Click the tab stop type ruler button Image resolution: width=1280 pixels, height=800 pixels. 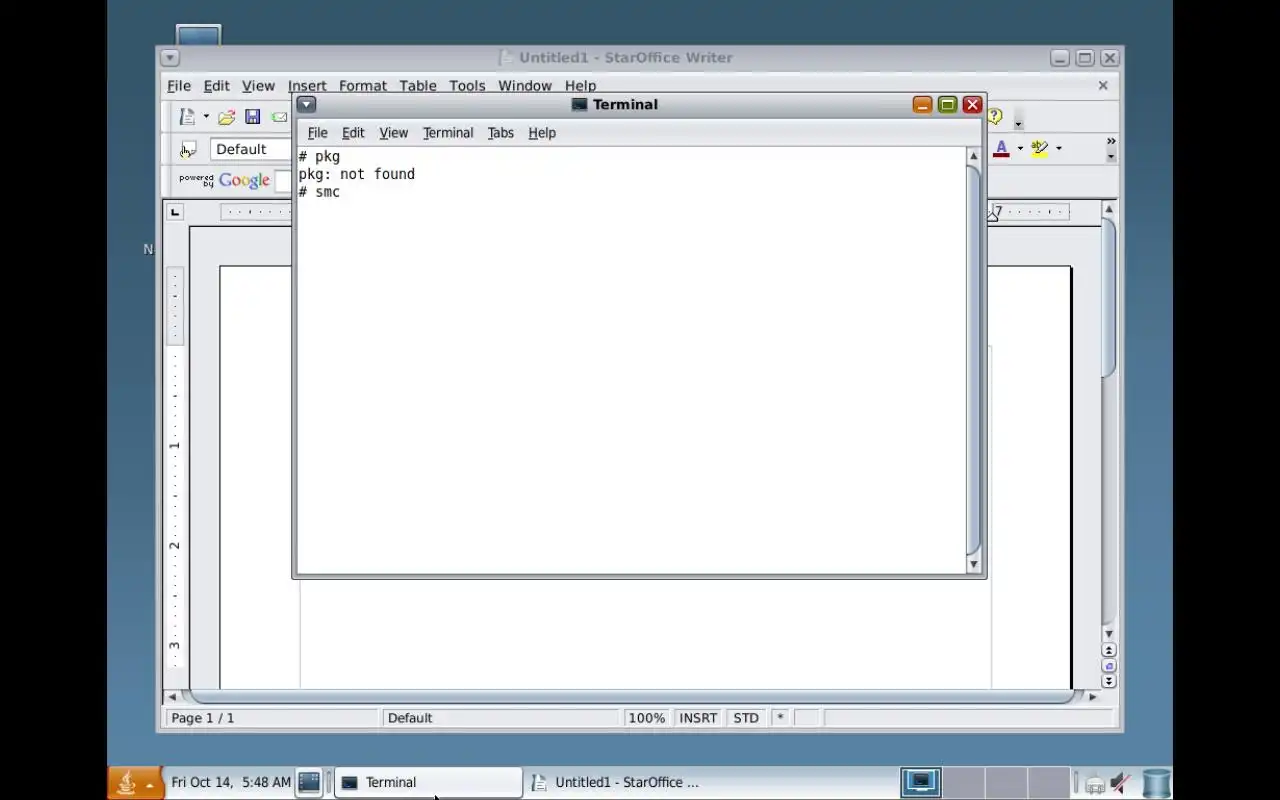pos(176,212)
